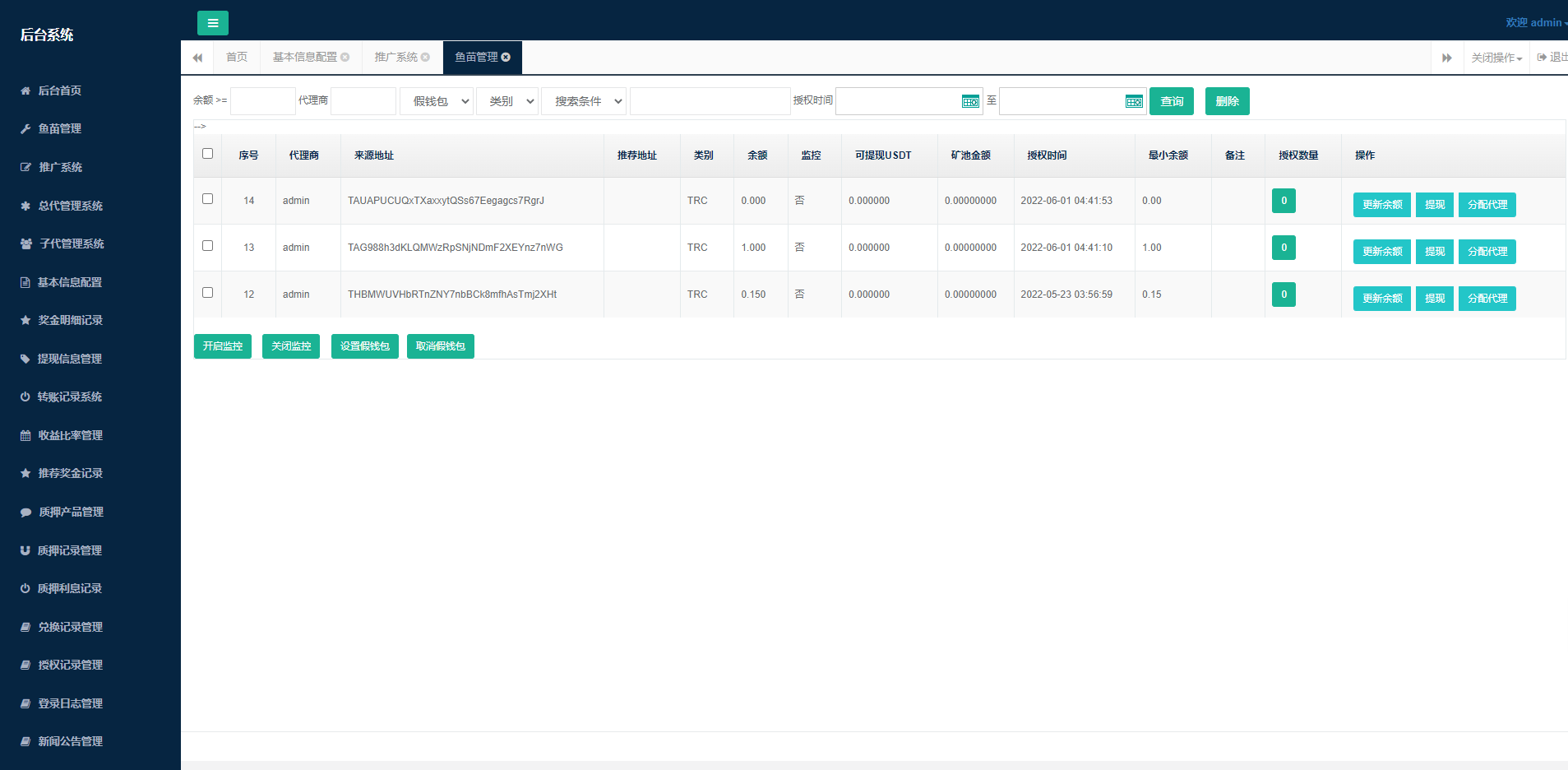Image resolution: width=1568 pixels, height=770 pixels.
Task: Close the 基本信息配置 tab via its X icon
Action: pos(345,58)
